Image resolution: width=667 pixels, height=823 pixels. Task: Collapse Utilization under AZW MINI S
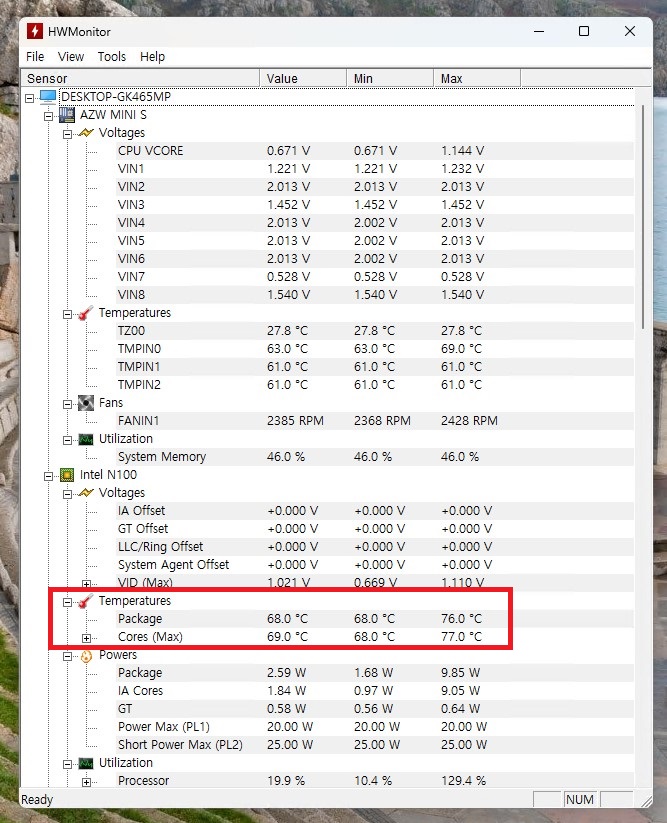pos(68,440)
